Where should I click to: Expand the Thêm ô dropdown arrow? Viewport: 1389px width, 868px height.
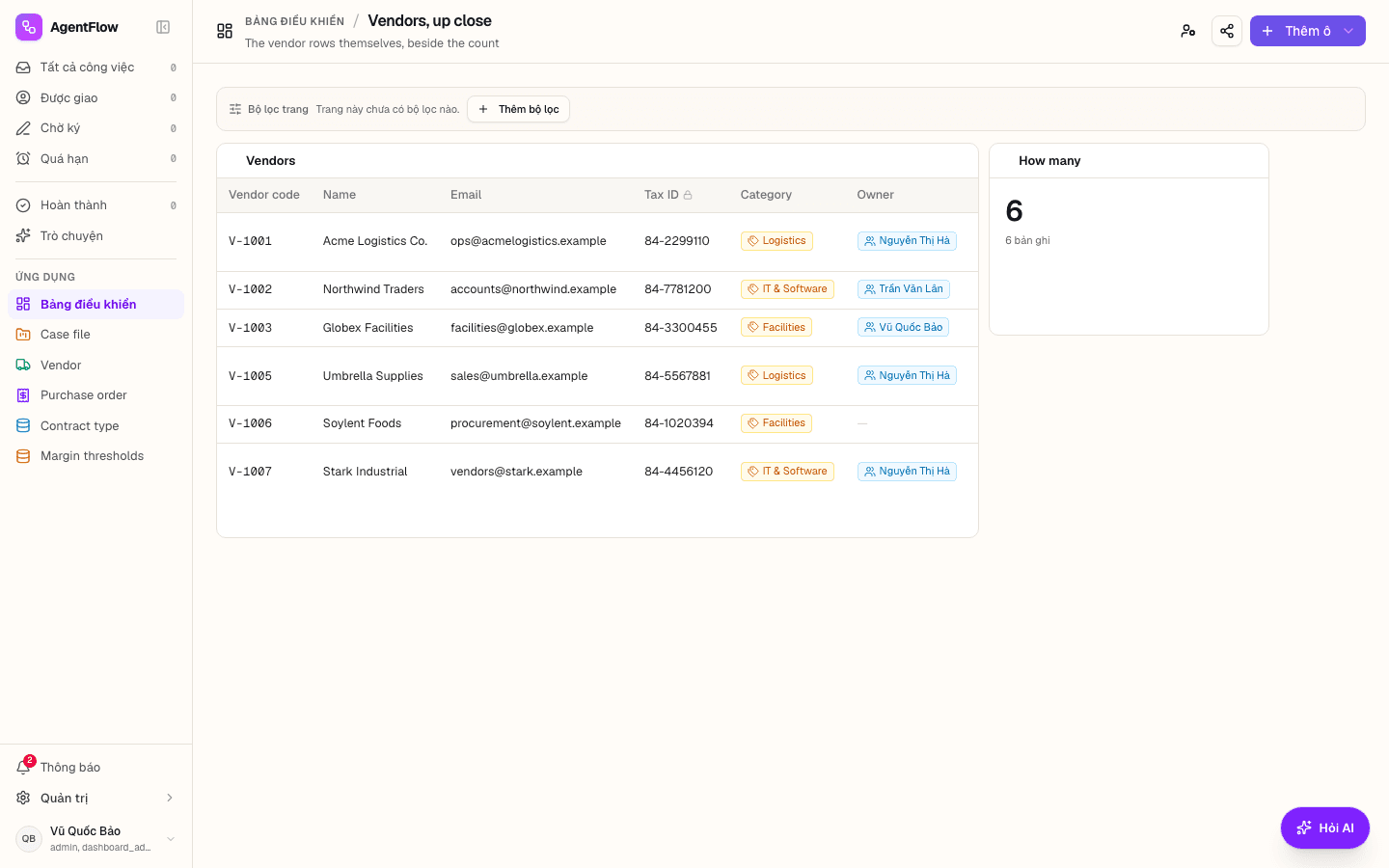[1349, 31]
